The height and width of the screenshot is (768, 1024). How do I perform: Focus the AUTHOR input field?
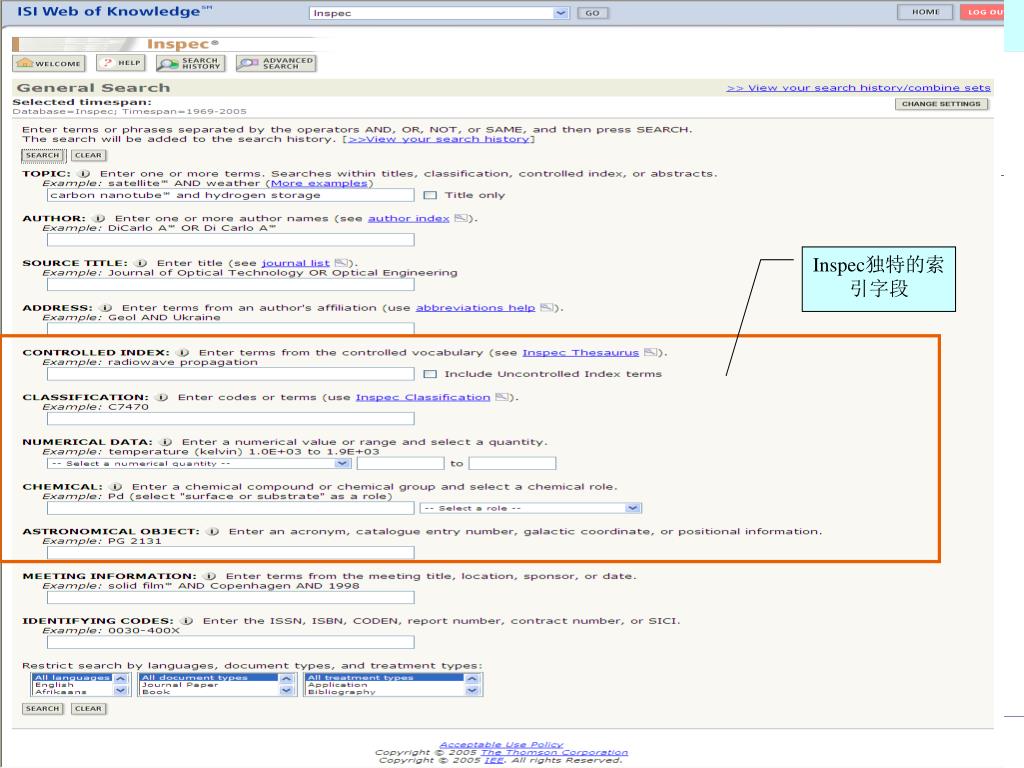point(231,240)
